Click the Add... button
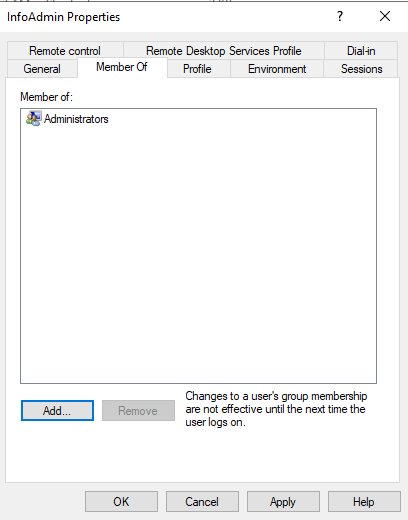This screenshot has height=520, width=408. click(x=57, y=411)
